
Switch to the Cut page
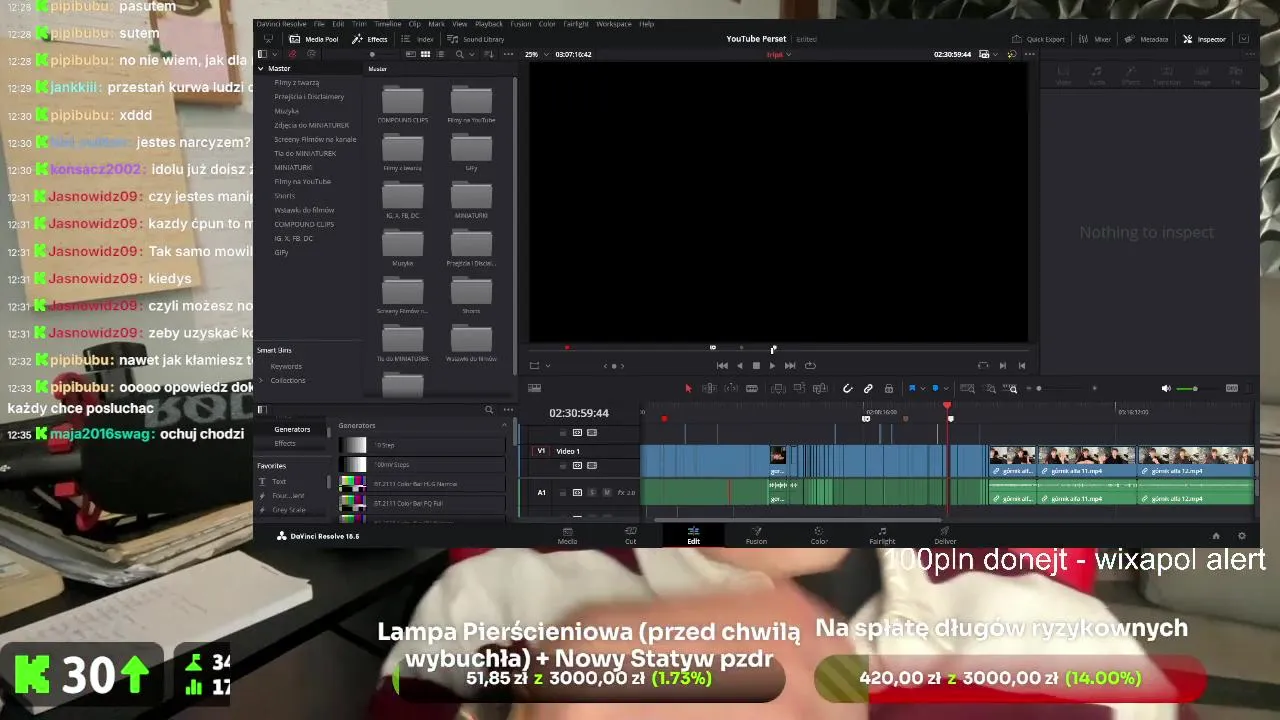(x=631, y=535)
